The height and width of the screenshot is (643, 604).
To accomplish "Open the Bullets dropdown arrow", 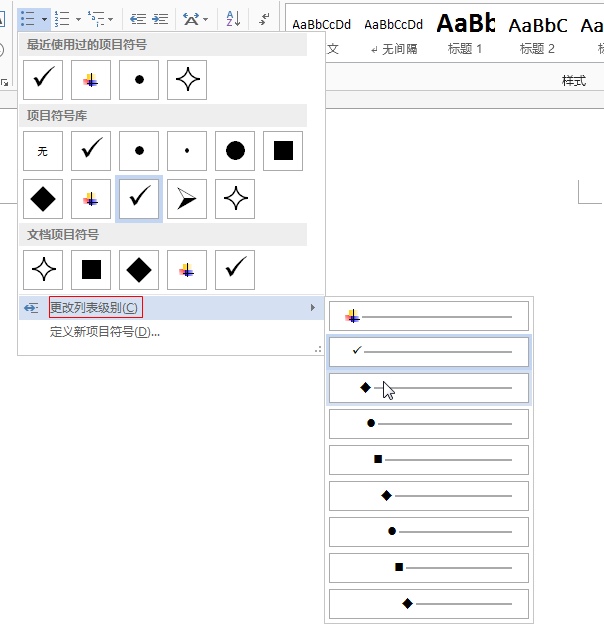I will click(44, 19).
